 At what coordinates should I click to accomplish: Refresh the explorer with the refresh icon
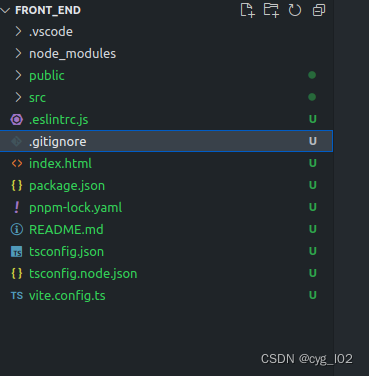click(x=295, y=10)
